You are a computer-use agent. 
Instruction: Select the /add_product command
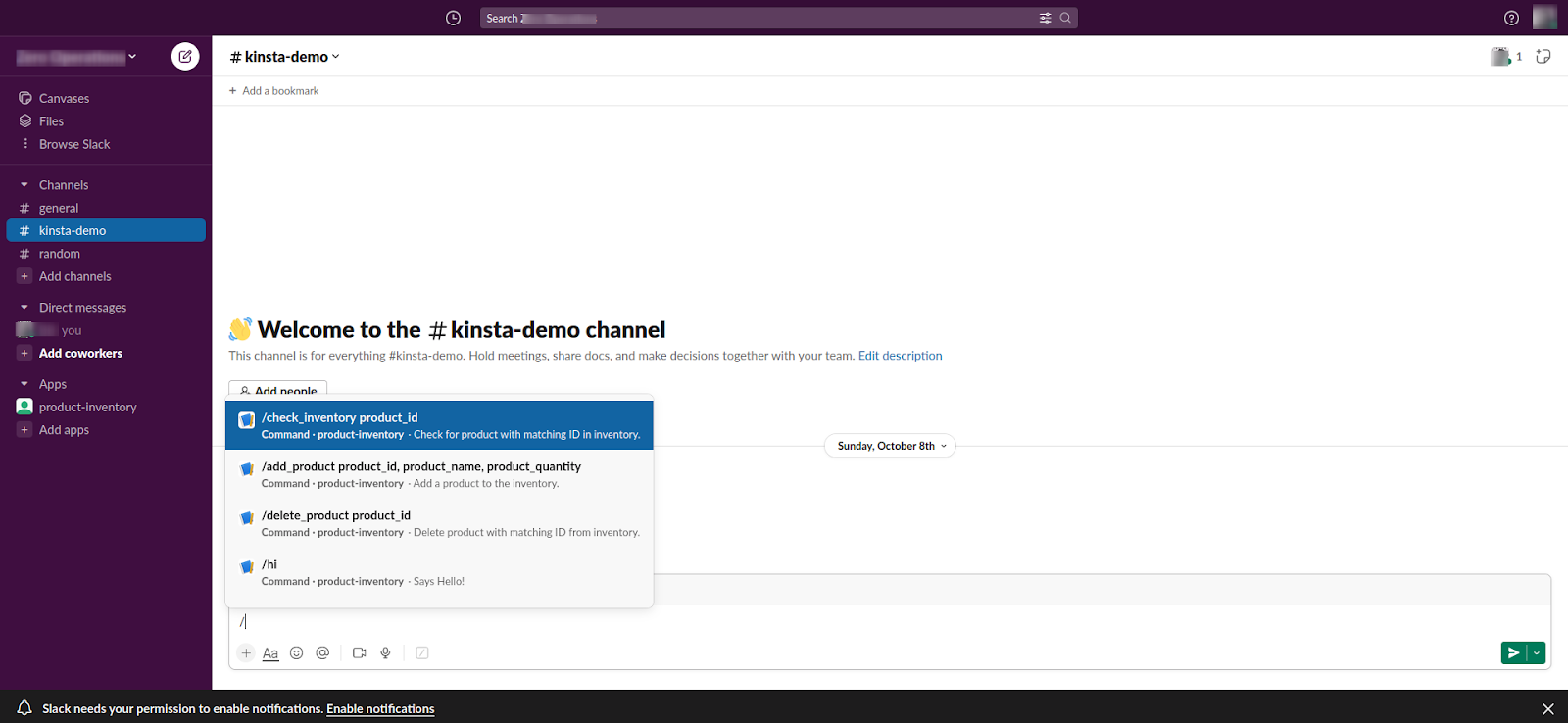(x=439, y=474)
